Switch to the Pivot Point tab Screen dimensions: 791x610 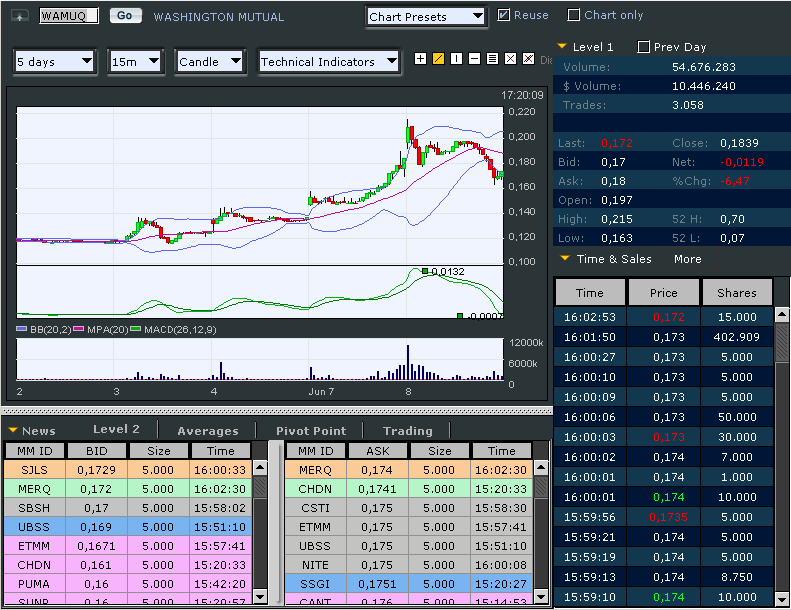311,430
